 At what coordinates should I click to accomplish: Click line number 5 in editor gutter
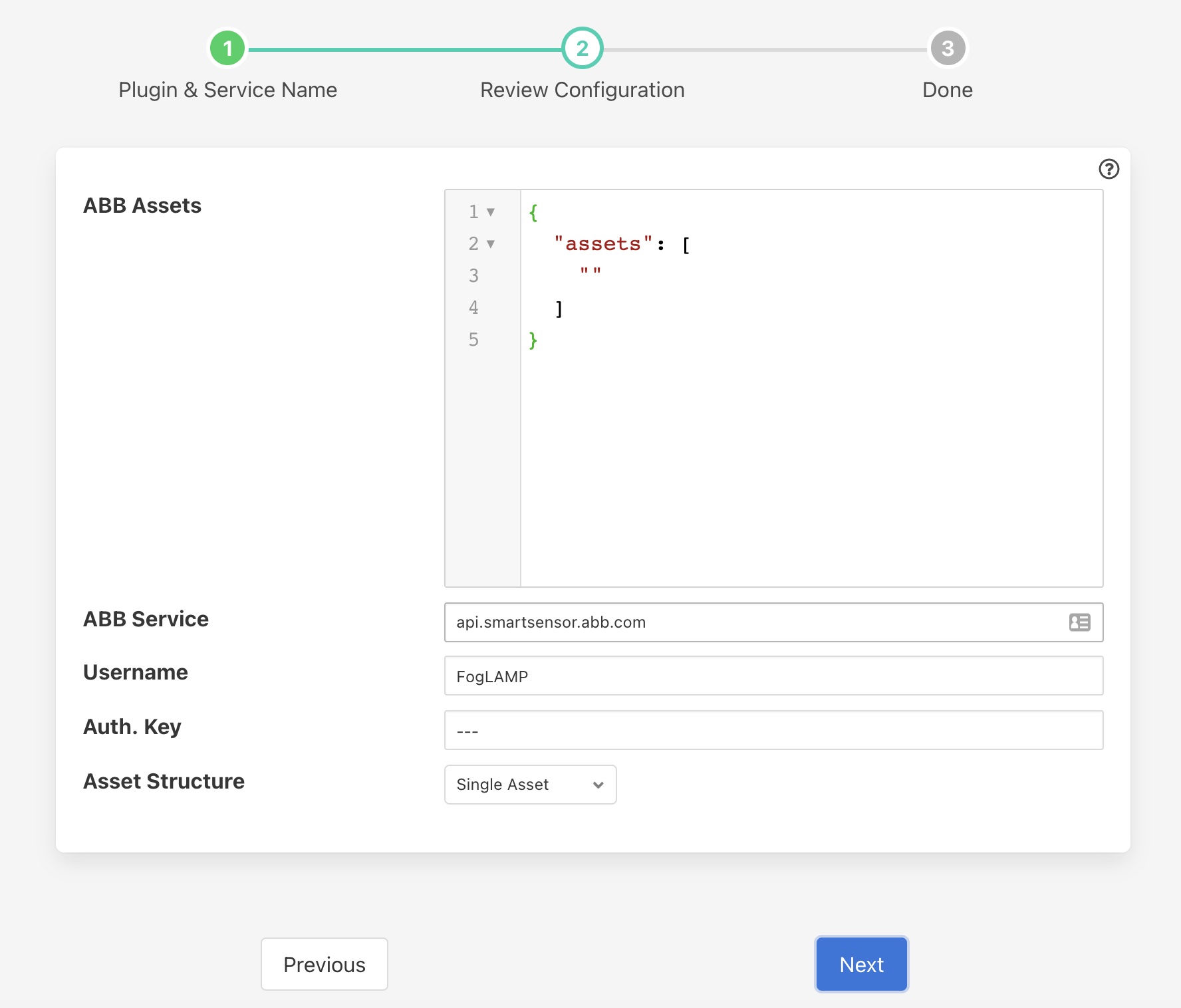click(473, 340)
